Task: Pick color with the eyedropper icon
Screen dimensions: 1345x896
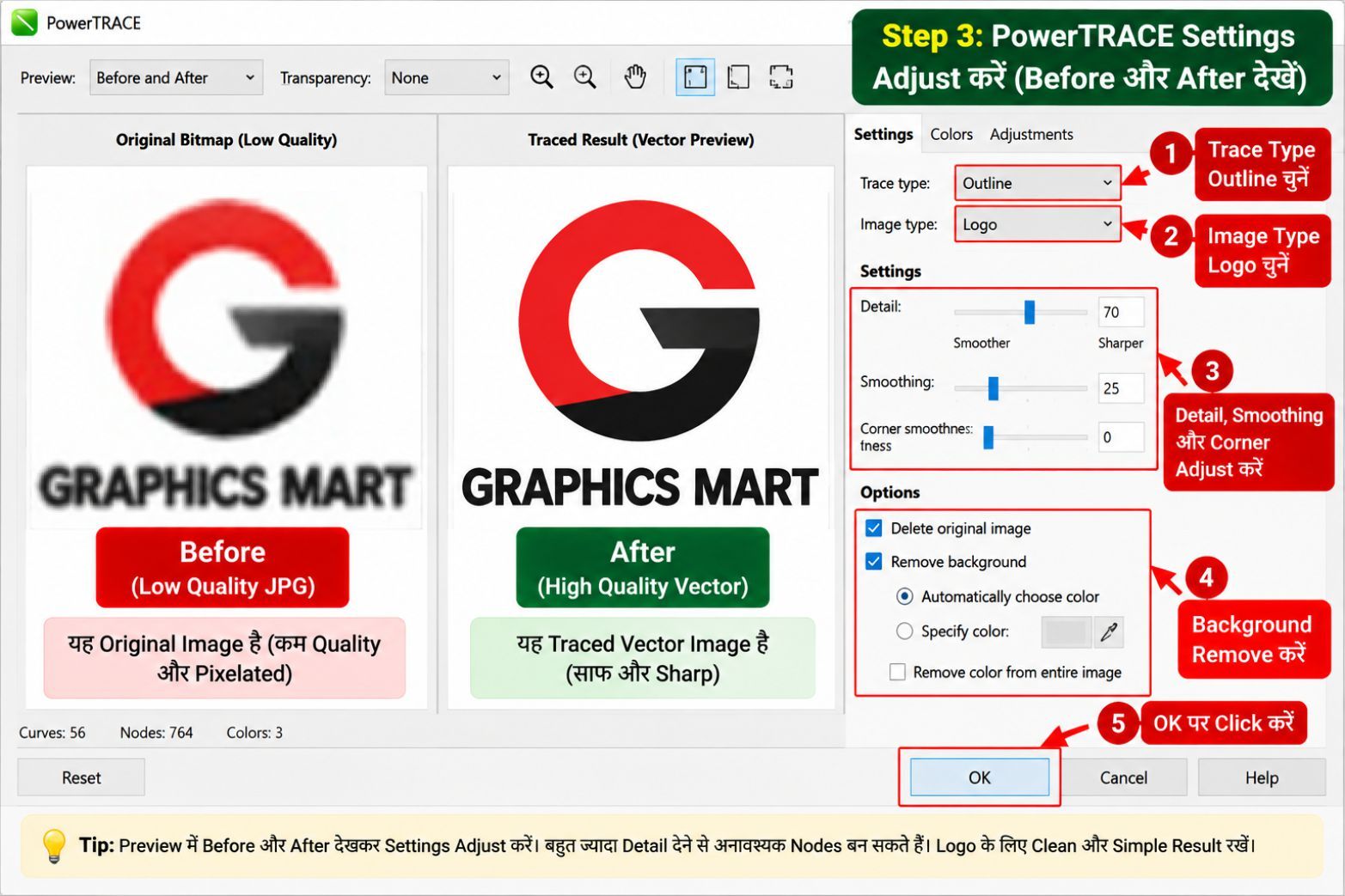Action: (x=1109, y=632)
